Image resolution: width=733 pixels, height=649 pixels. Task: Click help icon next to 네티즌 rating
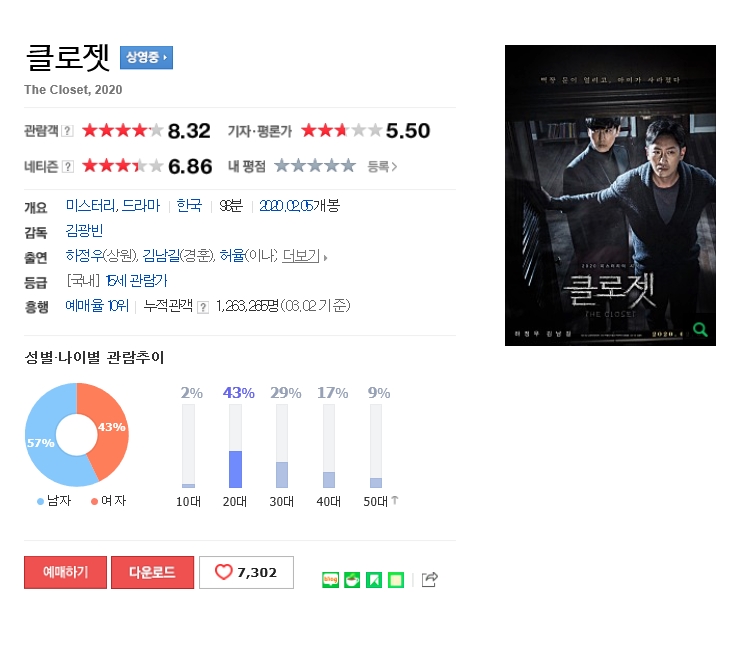click(x=68, y=166)
